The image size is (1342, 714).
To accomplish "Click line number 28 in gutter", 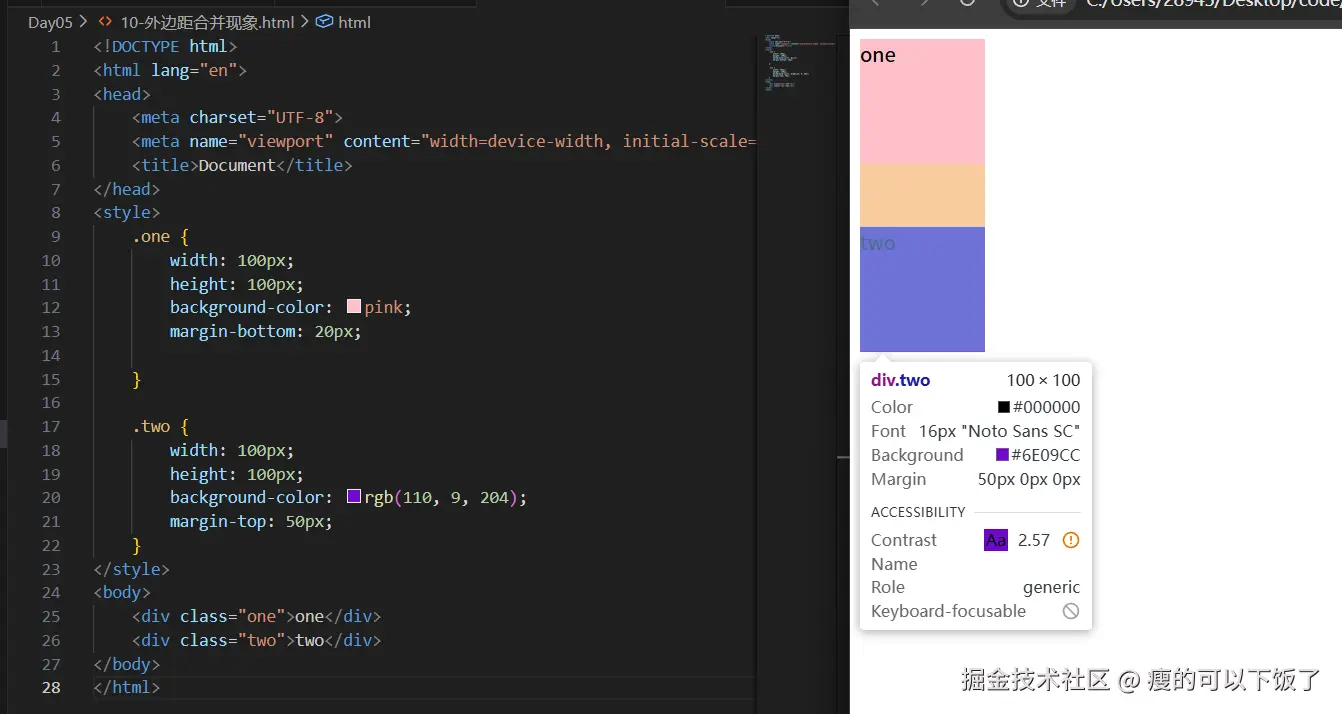I will click(x=51, y=687).
